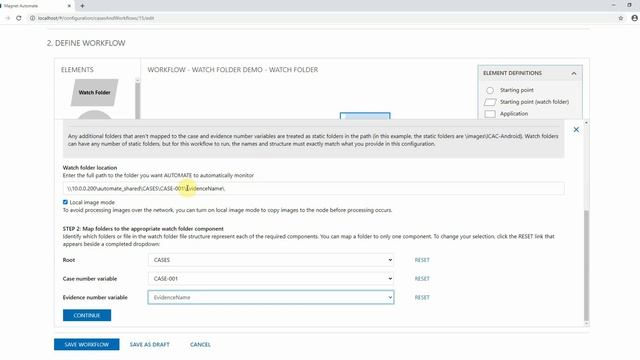Open the browser profile icon
Image resolution: width=640 pixels, height=360 pixels.
pos(635,18)
